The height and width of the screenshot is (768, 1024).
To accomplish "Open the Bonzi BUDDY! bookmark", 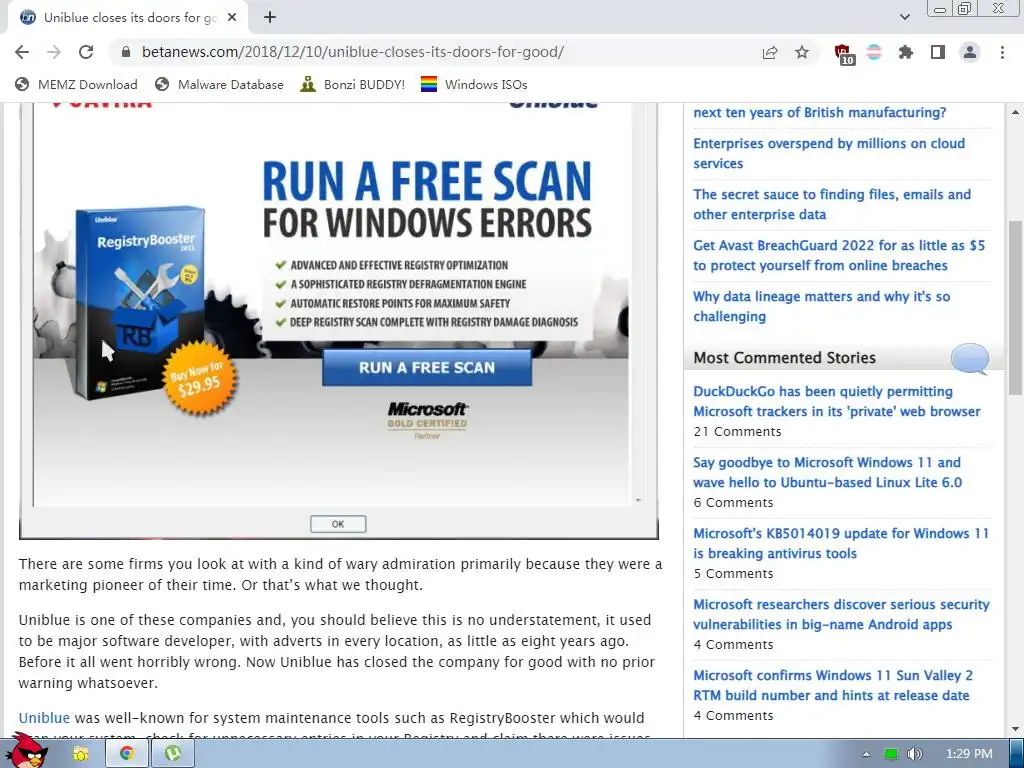I will click(x=353, y=84).
